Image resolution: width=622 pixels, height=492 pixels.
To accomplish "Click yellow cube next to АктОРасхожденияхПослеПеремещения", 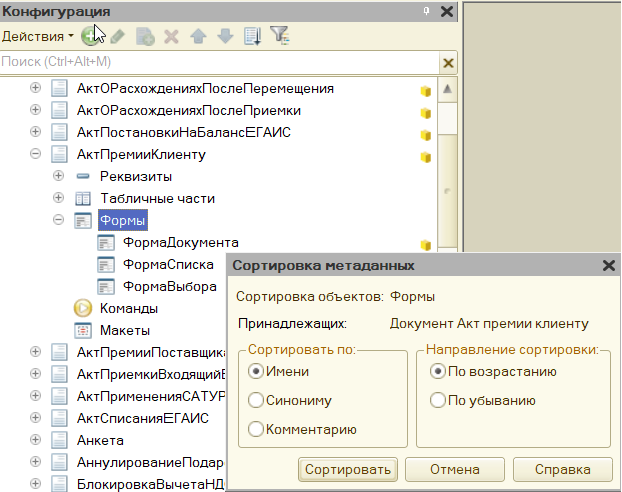I will click(x=426, y=91).
